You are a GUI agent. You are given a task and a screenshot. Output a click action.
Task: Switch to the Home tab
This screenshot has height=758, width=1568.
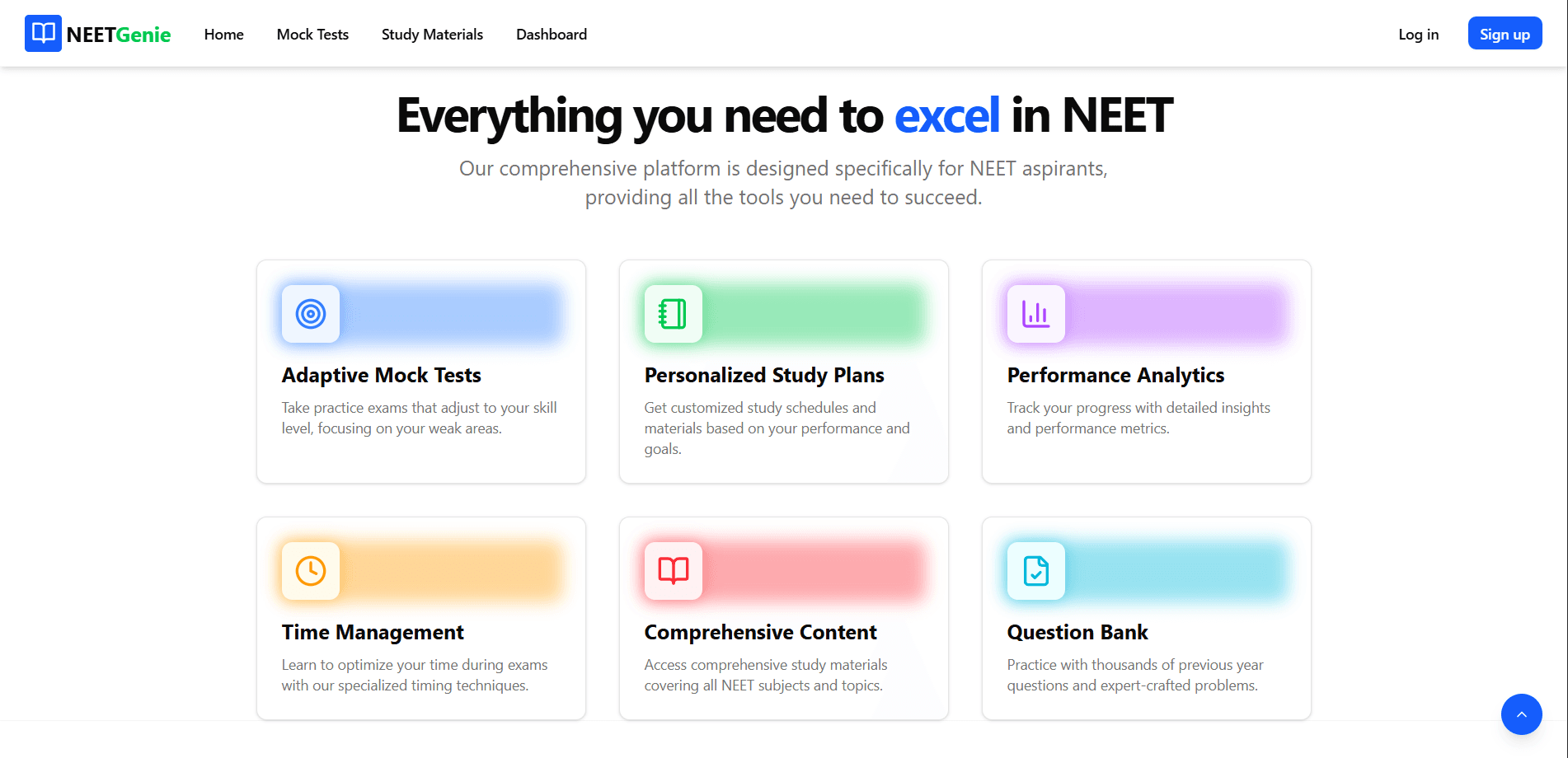[223, 34]
